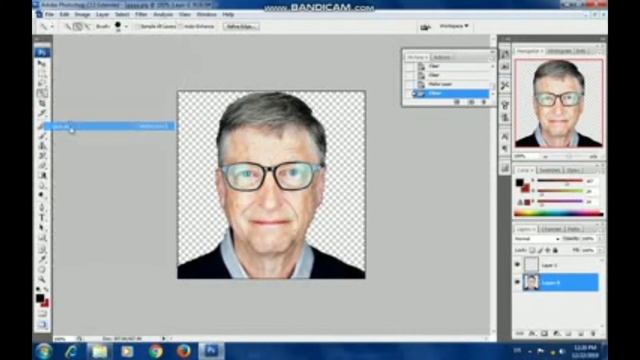Select the Pen tool
The image size is (640, 360).
click(42, 207)
